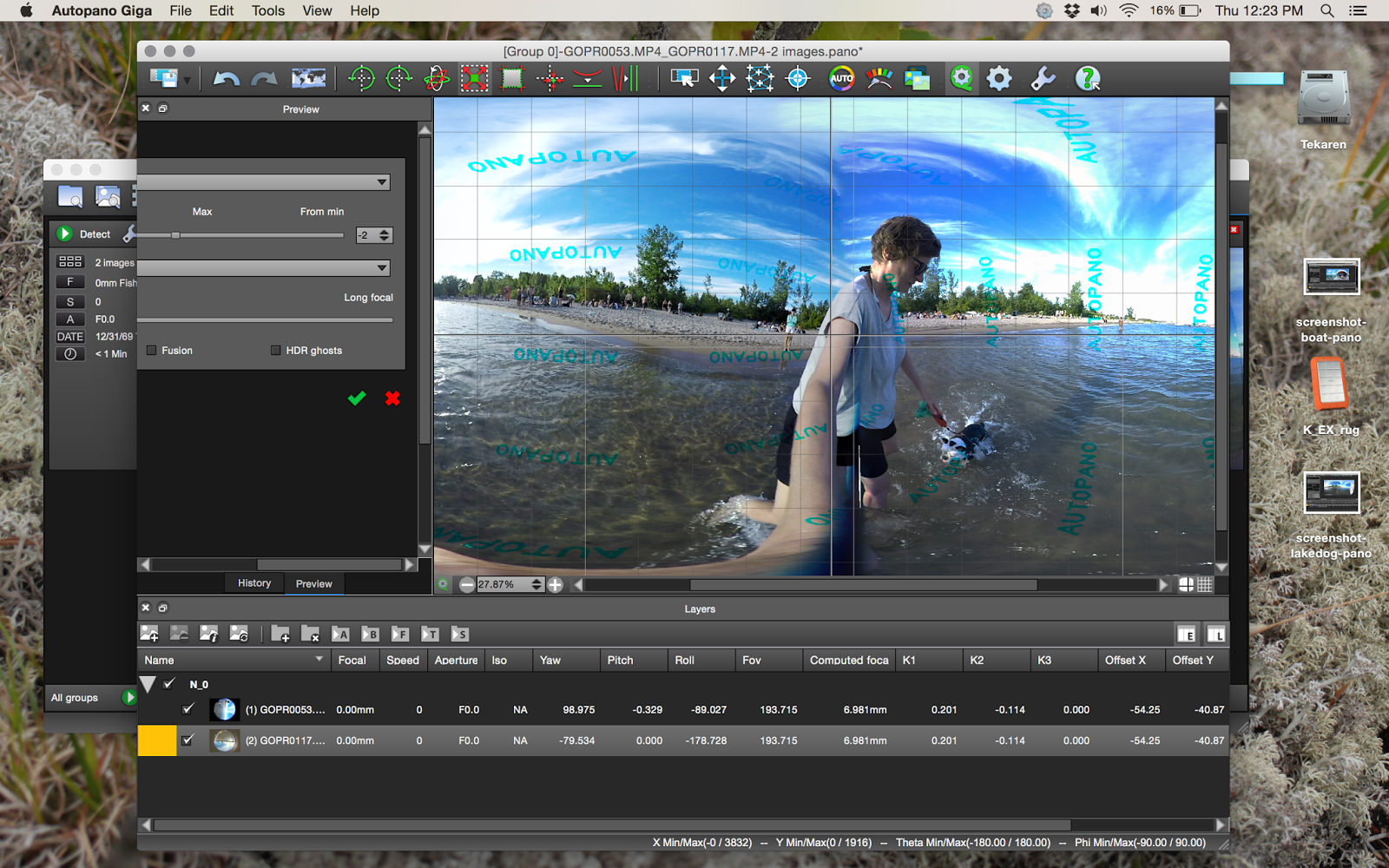The height and width of the screenshot is (868, 1389).
Task: Confirm with the green checkmark button
Action: [x=357, y=398]
